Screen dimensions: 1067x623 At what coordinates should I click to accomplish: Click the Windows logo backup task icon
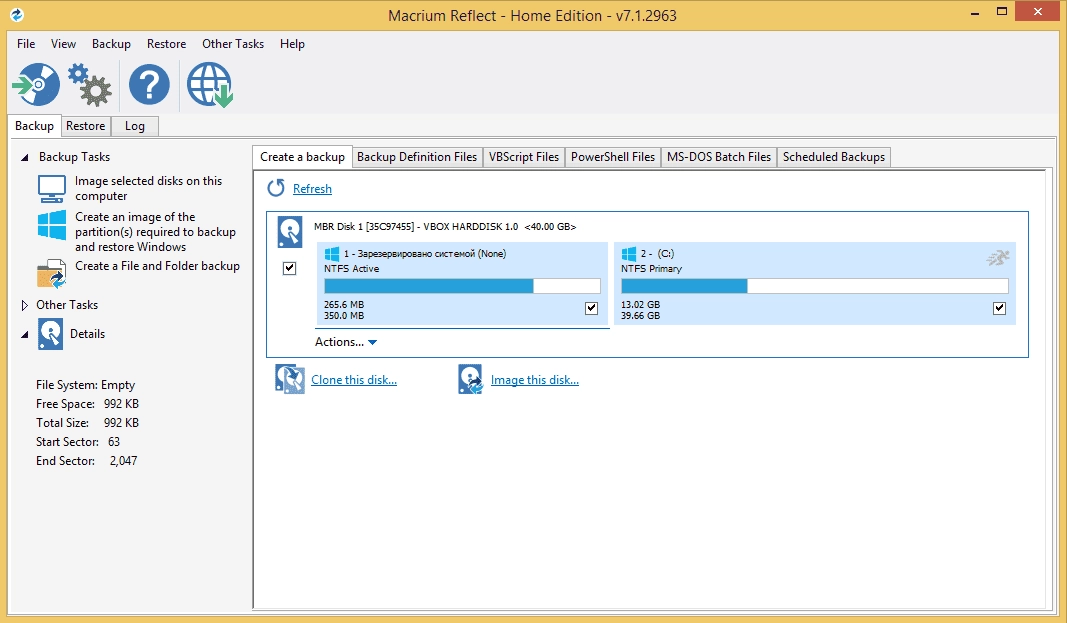click(x=52, y=225)
